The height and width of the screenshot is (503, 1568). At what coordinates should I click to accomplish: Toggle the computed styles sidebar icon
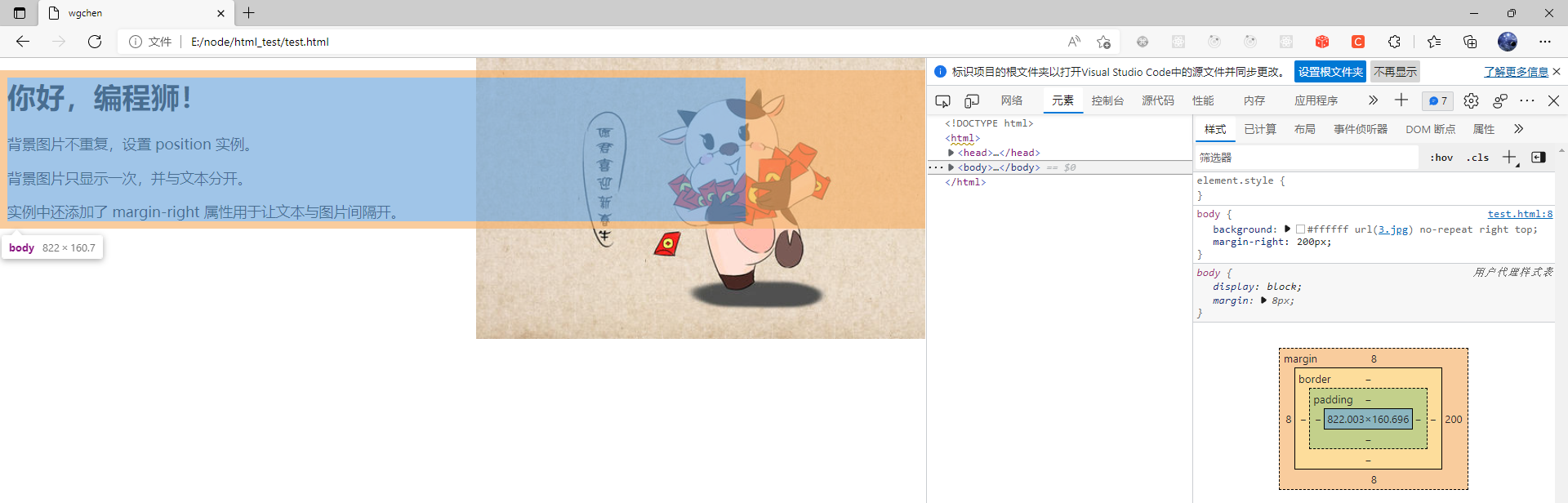[1539, 158]
